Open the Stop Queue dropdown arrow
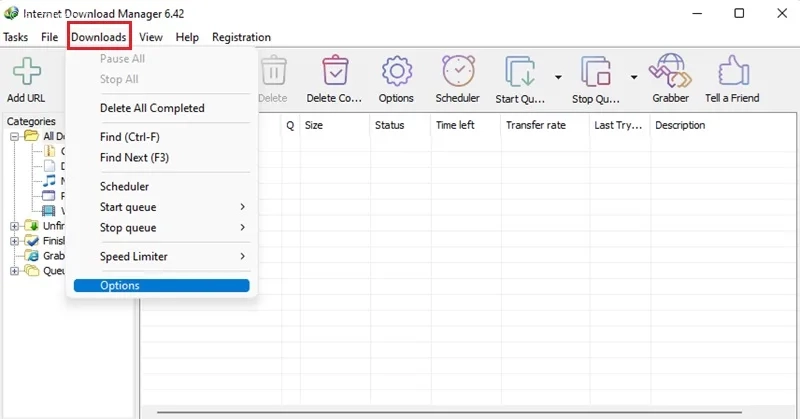The height and width of the screenshot is (419, 800). click(x=634, y=77)
